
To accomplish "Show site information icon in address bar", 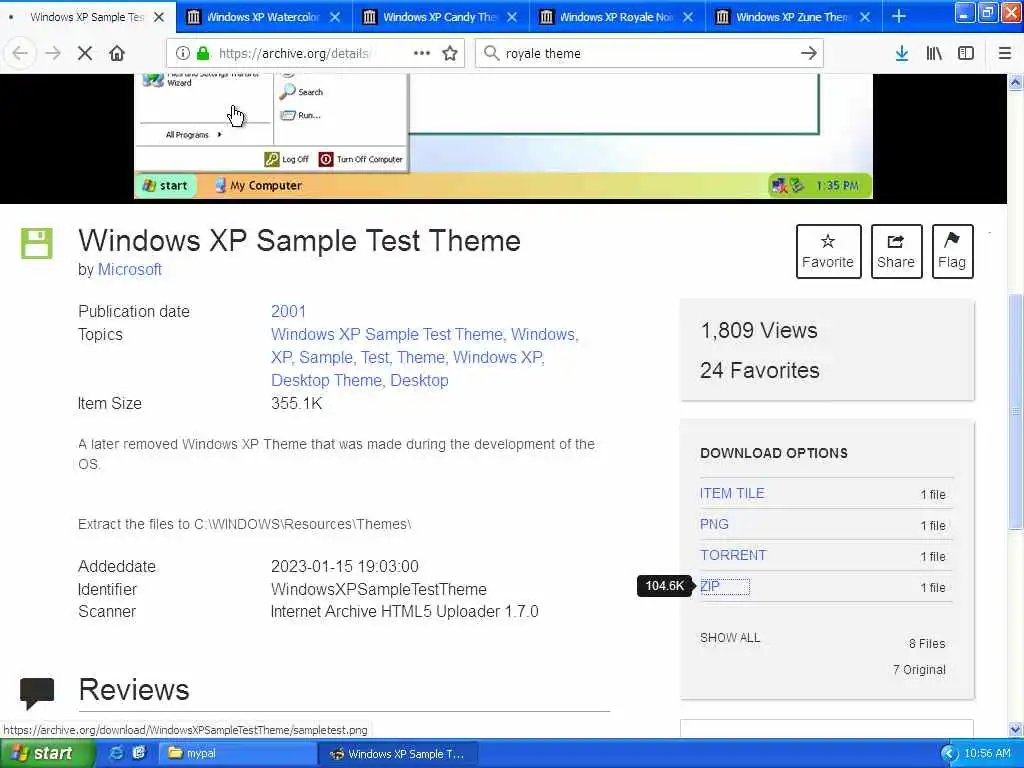I will [183, 54].
